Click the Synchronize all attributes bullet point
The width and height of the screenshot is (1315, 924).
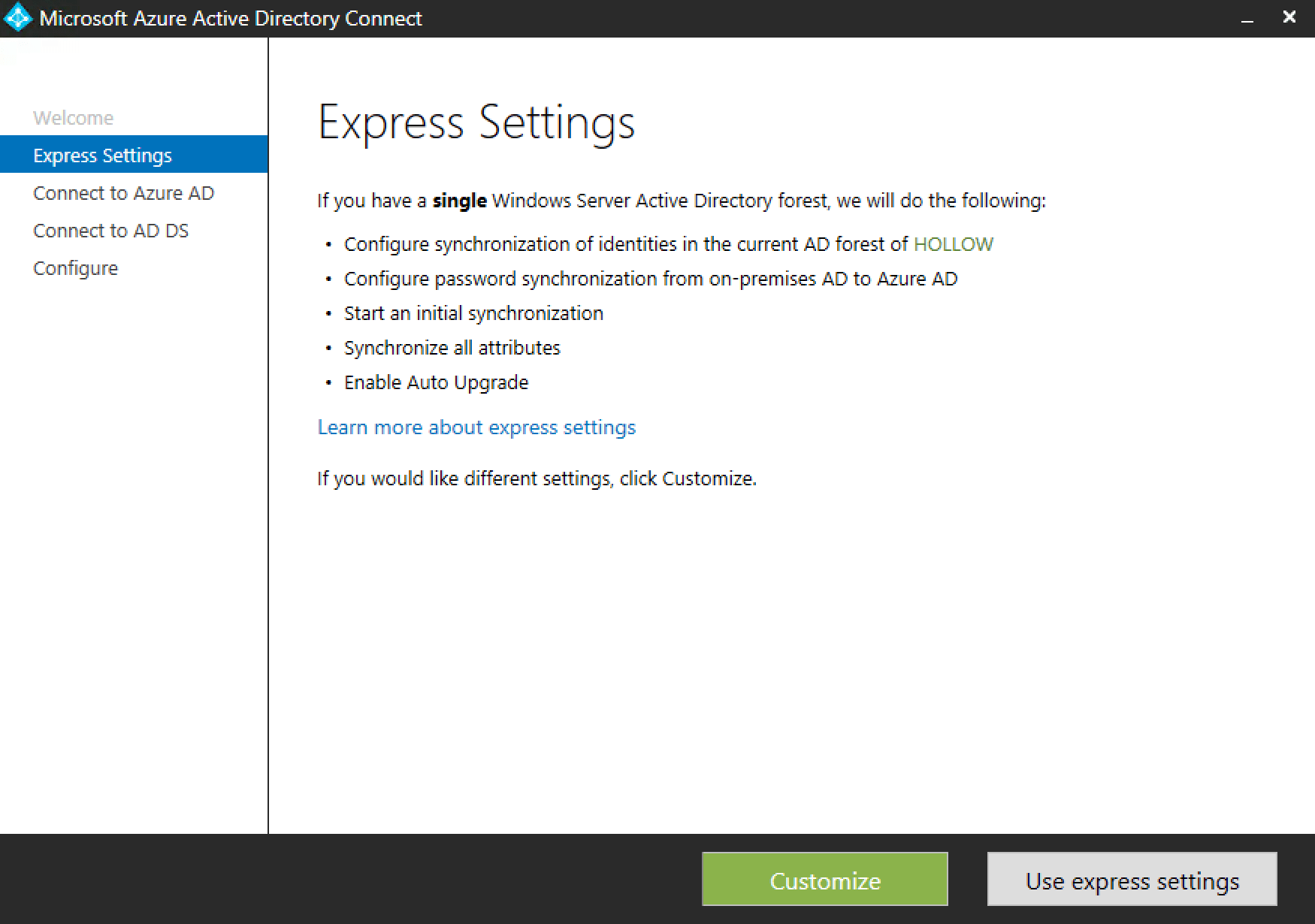tap(452, 347)
